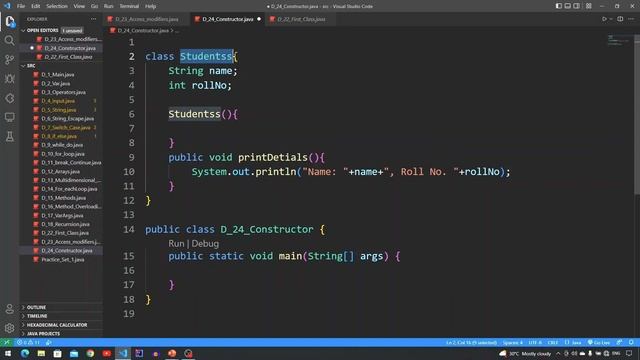Open the Terminal menu
The height and width of the screenshot is (360, 640).
click(x=129, y=6)
